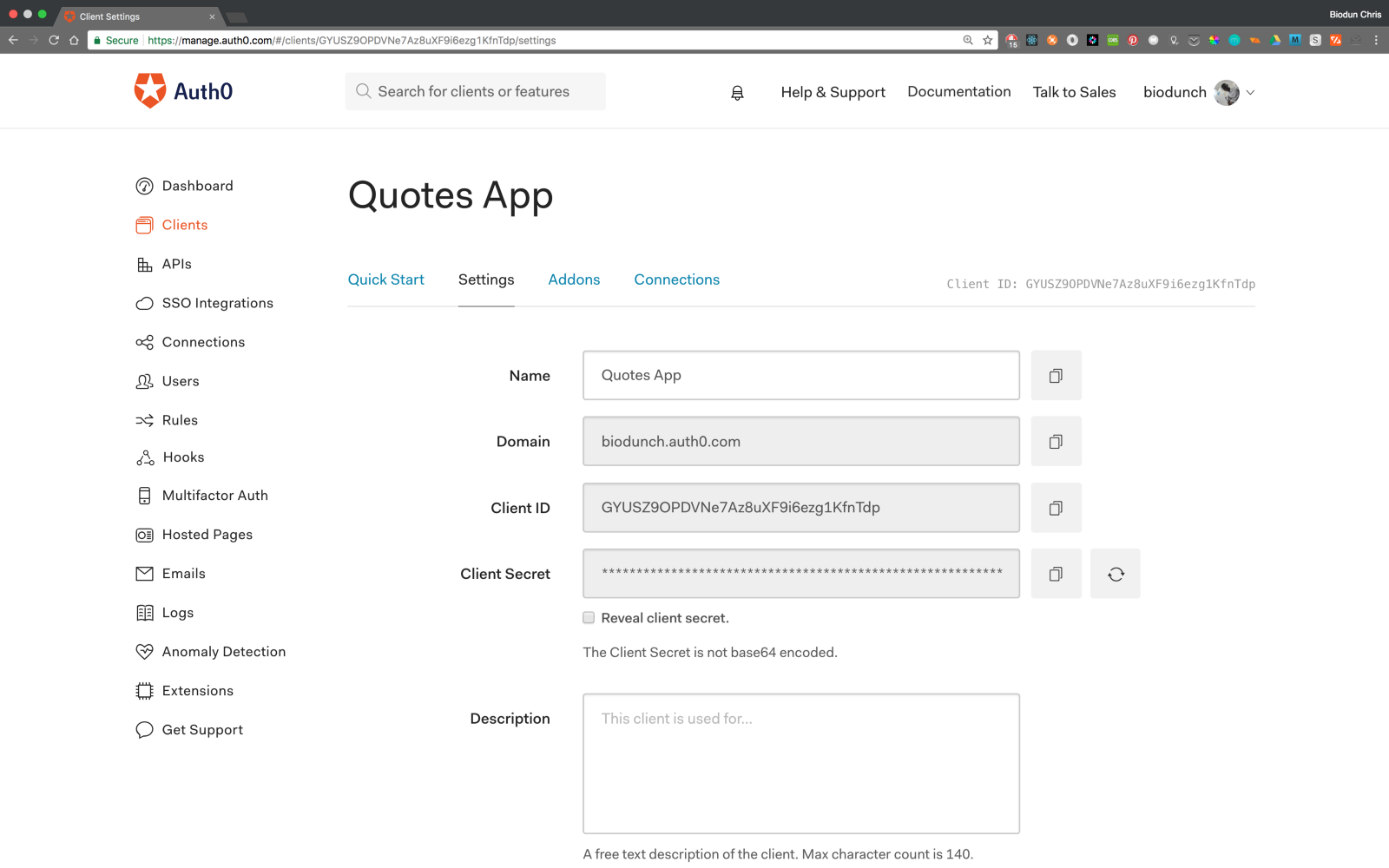Open SSO Integrations in the sidebar
The image size is (1389, 868).
click(x=205, y=303)
